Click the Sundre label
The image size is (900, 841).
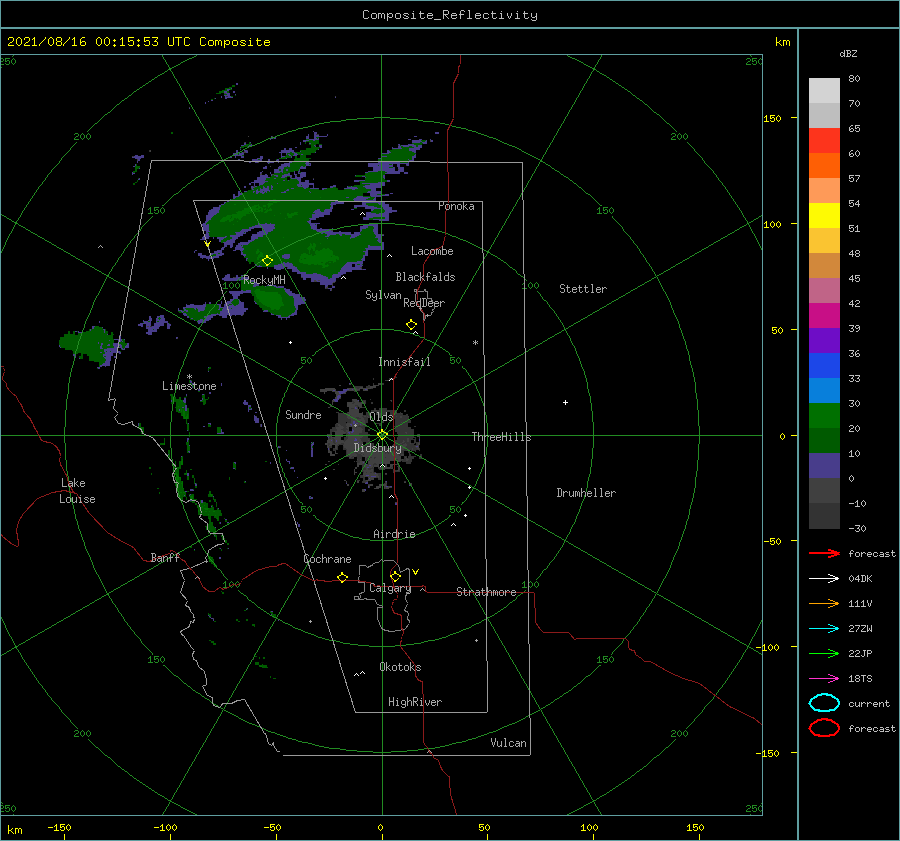303,414
